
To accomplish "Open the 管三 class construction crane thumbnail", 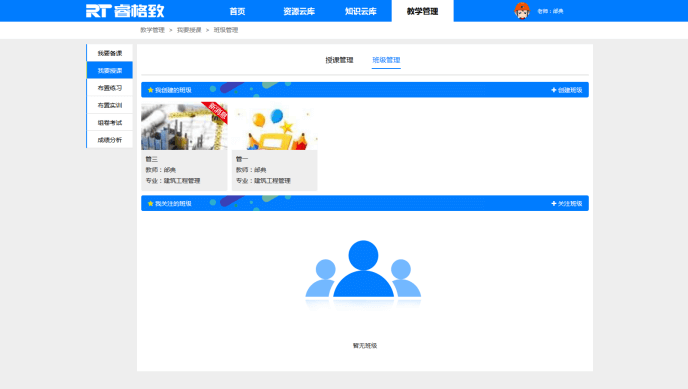I will coord(184,127).
